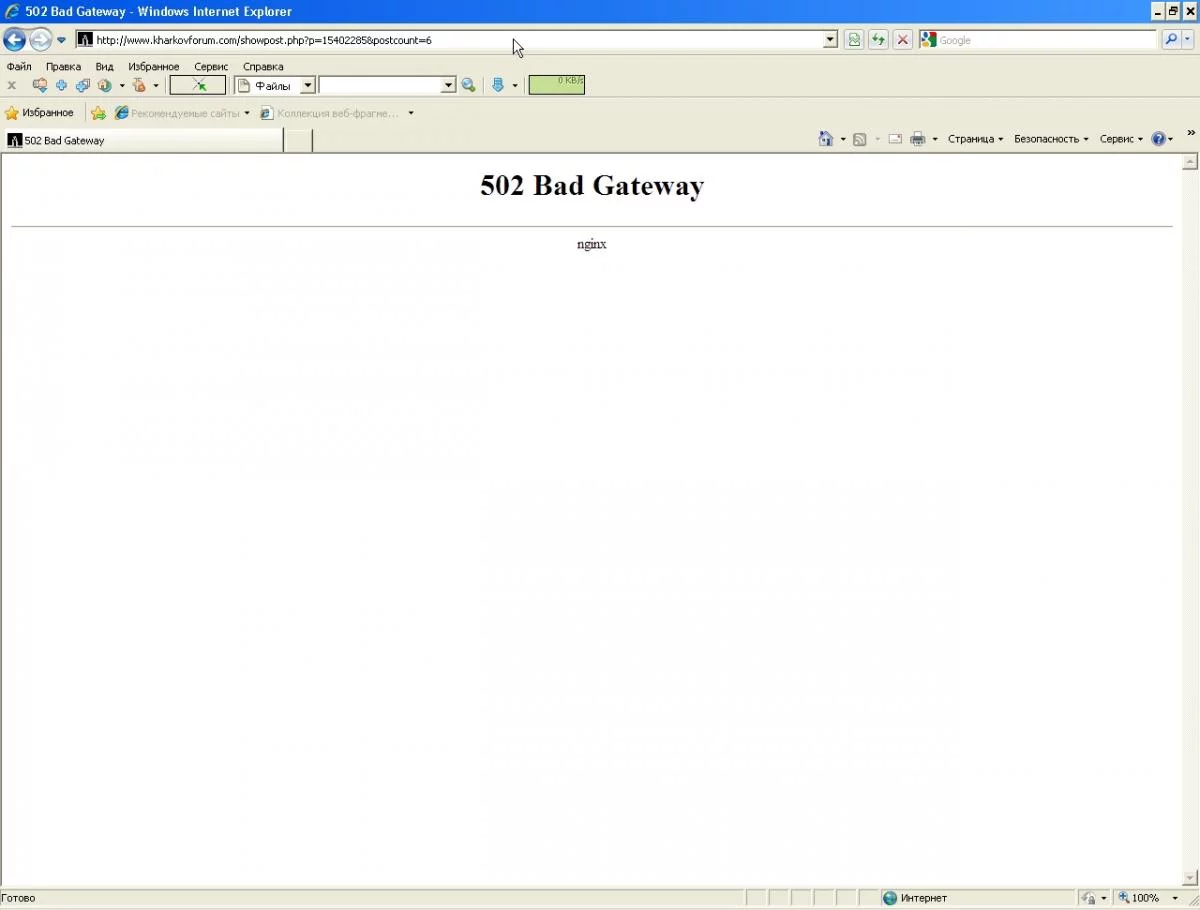Click the RSS feeds icon

pos(859,139)
